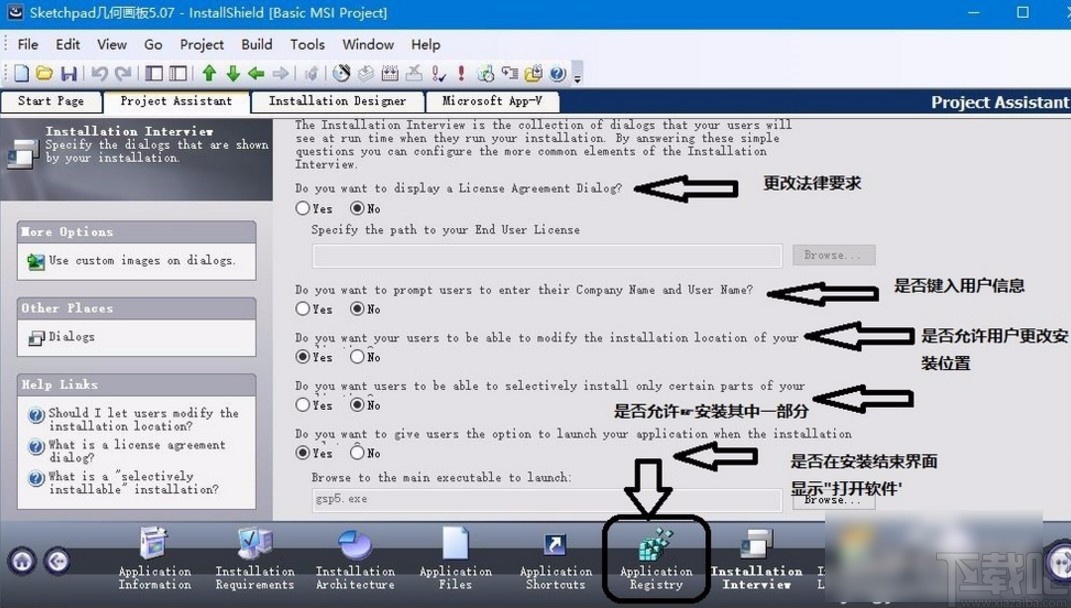
Task: Select No for License Agreement Dialog
Action: pos(357,208)
